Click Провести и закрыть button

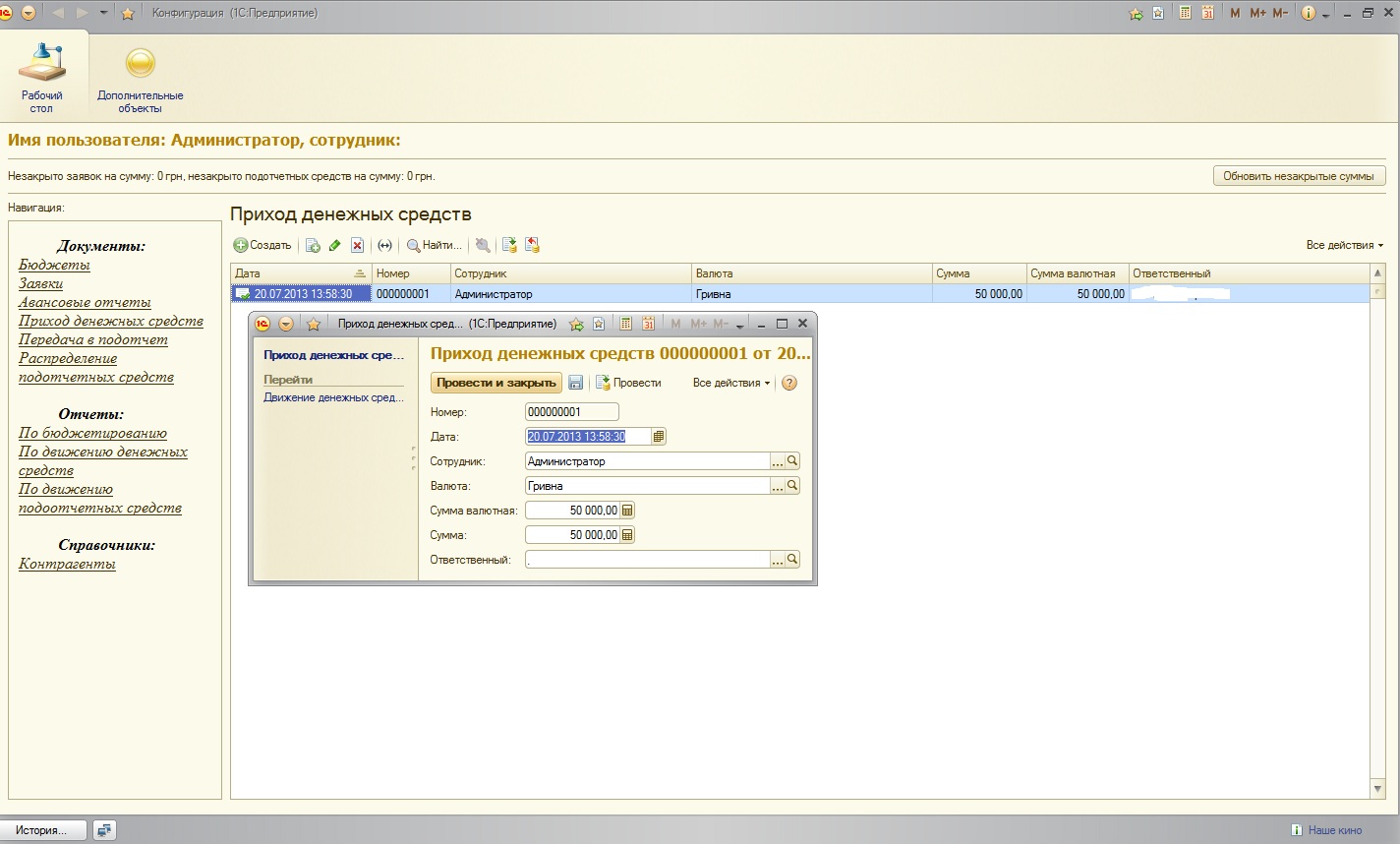(x=496, y=383)
